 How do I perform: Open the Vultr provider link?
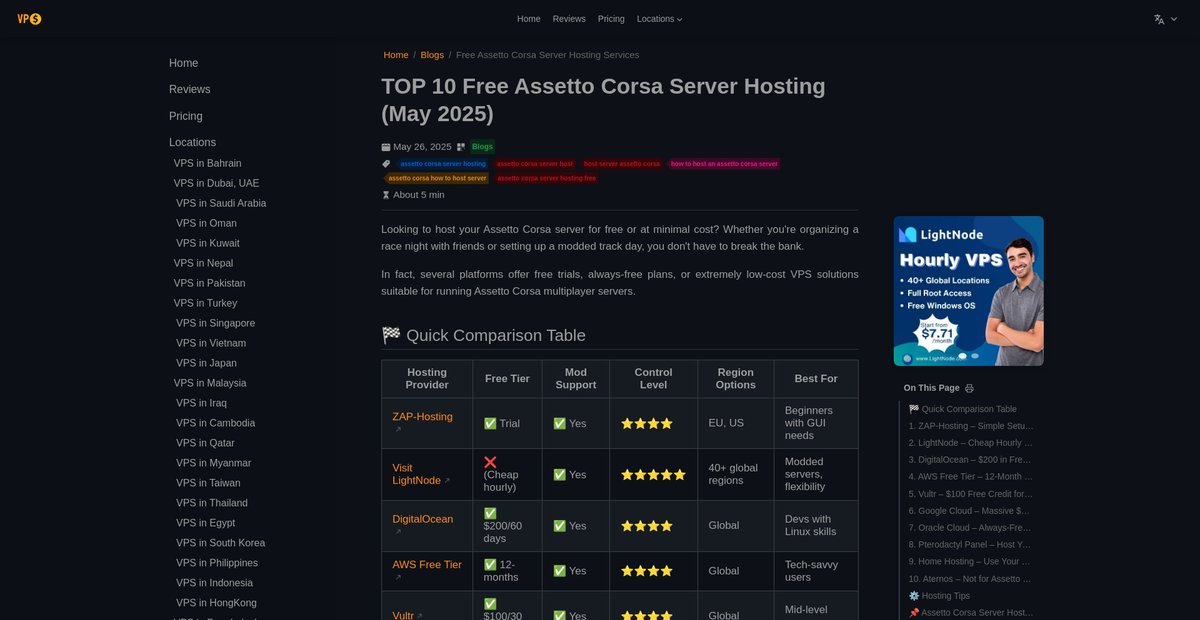point(403,616)
